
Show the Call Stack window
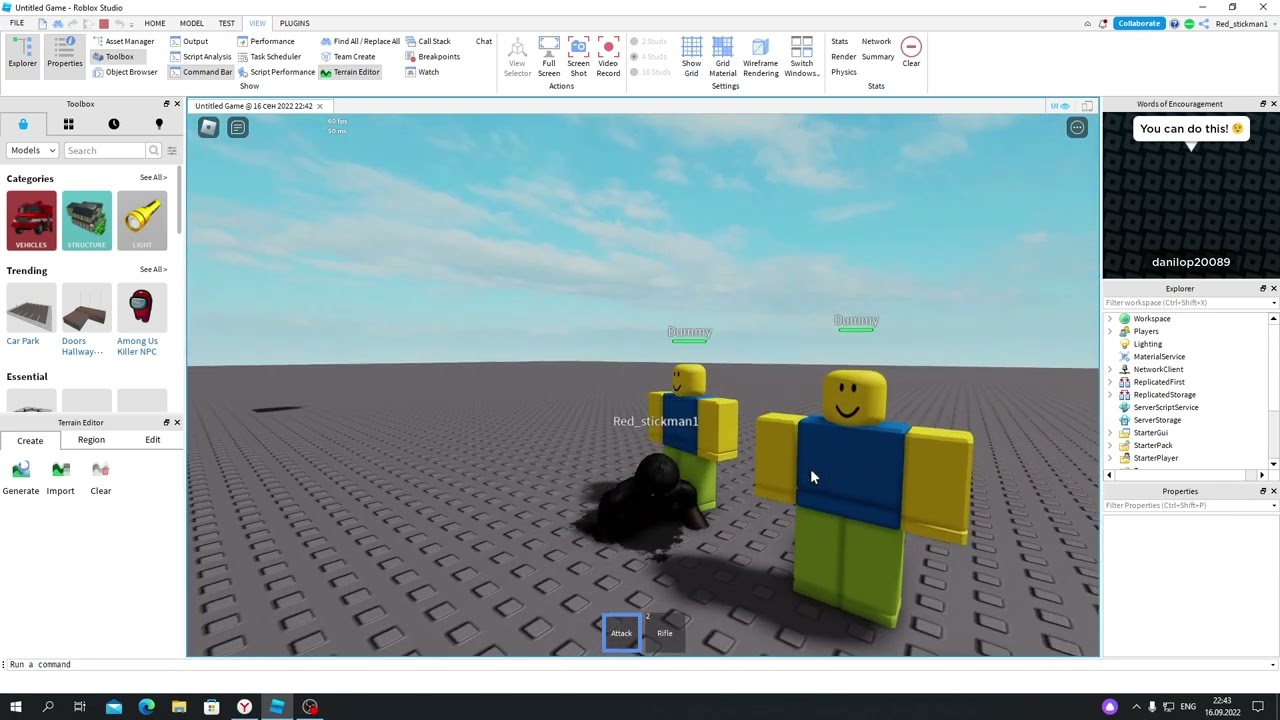point(428,41)
